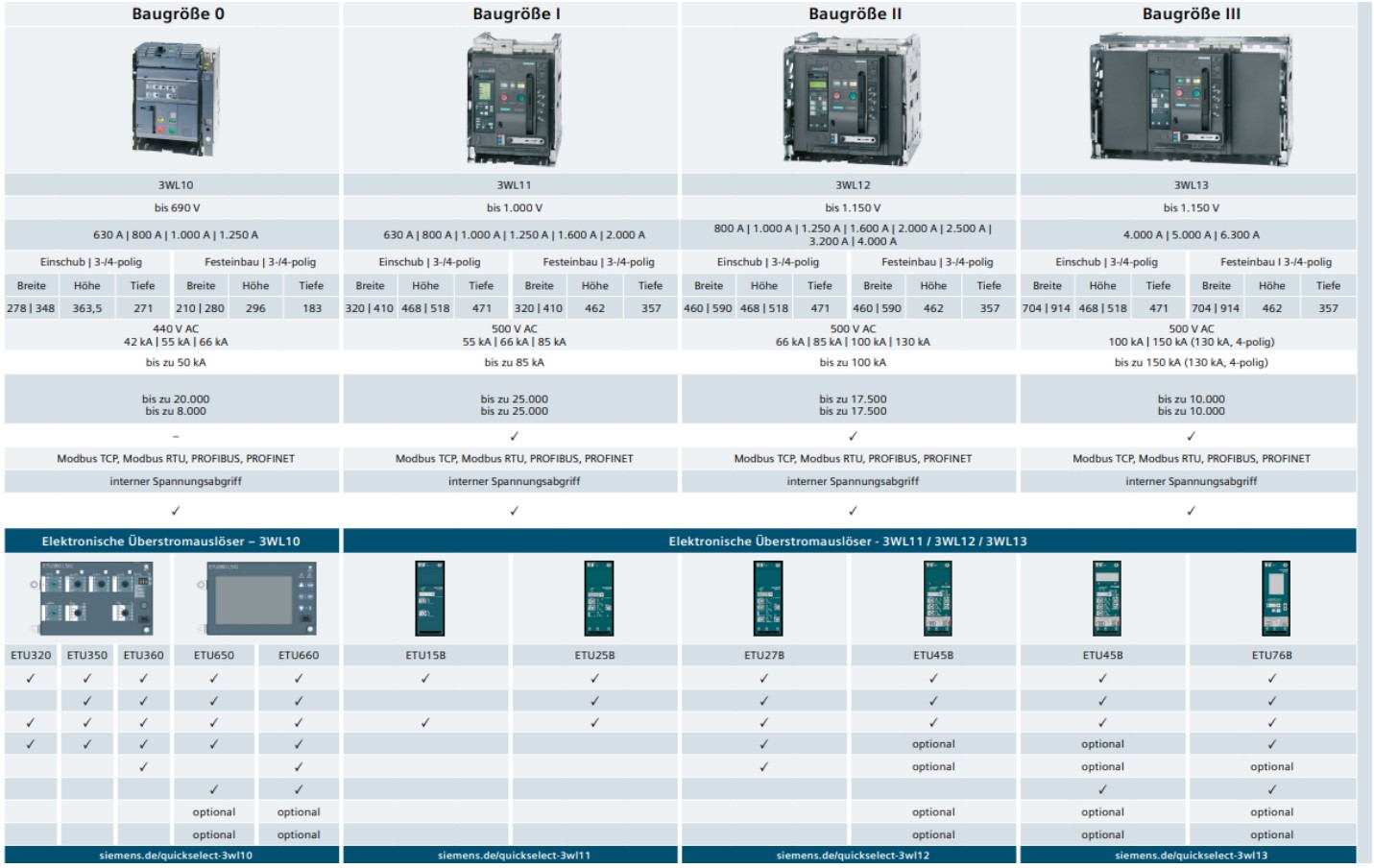Select the 'ETU76B' label
This screenshot has height=868, width=1374.
[1272, 656]
